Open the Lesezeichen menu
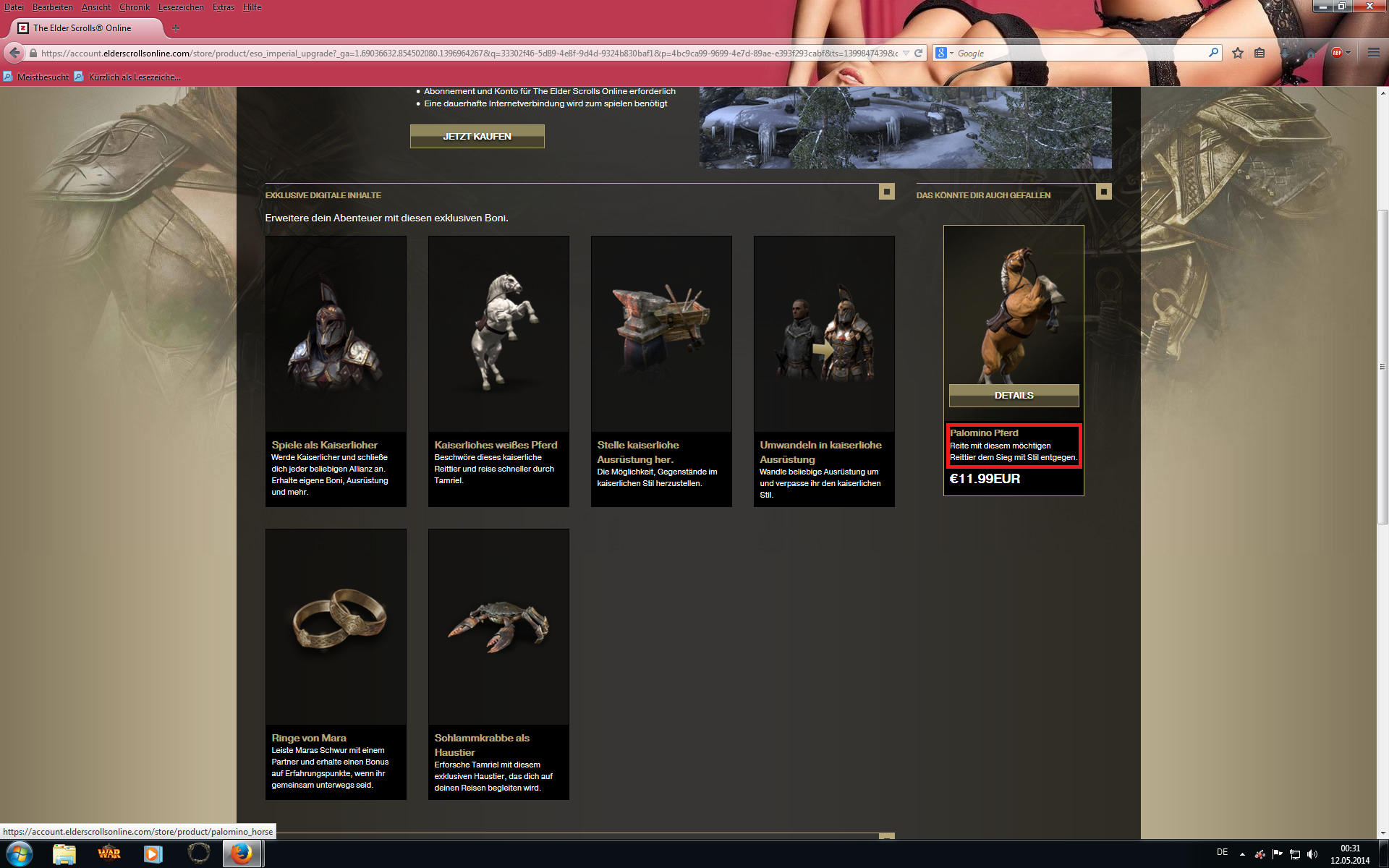 [x=181, y=7]
